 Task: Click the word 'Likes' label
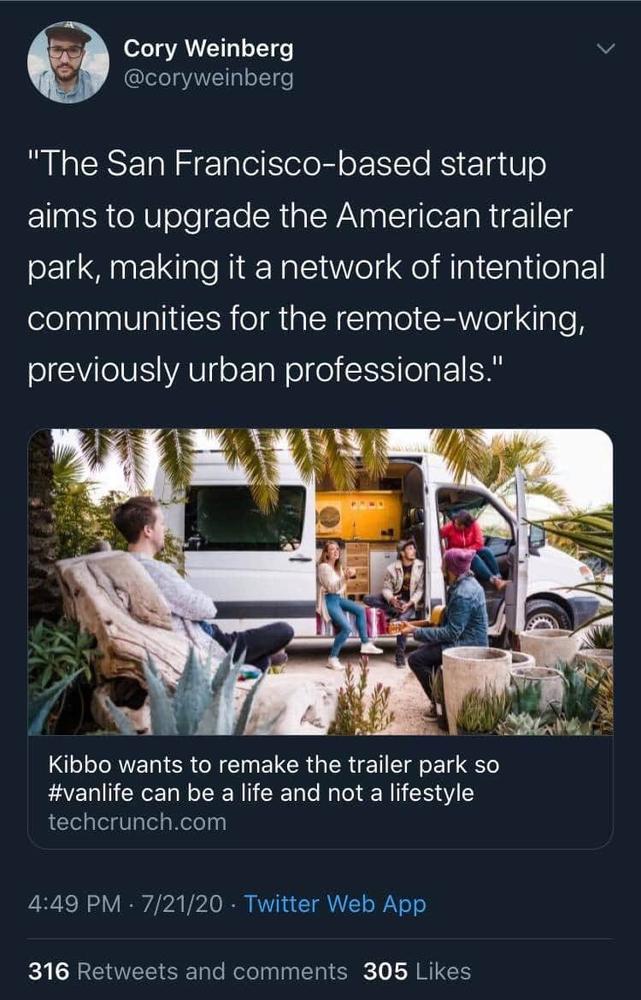tap(443, 971)
